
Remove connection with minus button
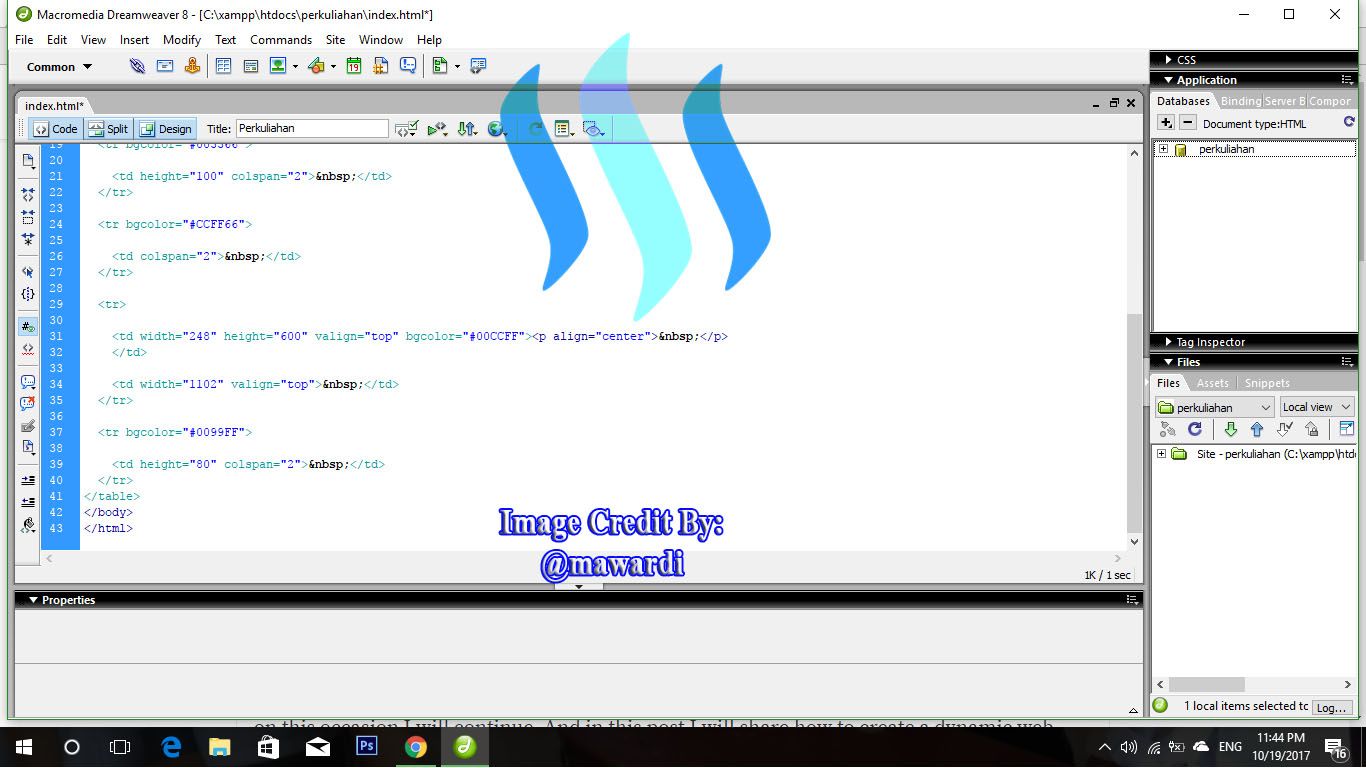(1187, 123)
